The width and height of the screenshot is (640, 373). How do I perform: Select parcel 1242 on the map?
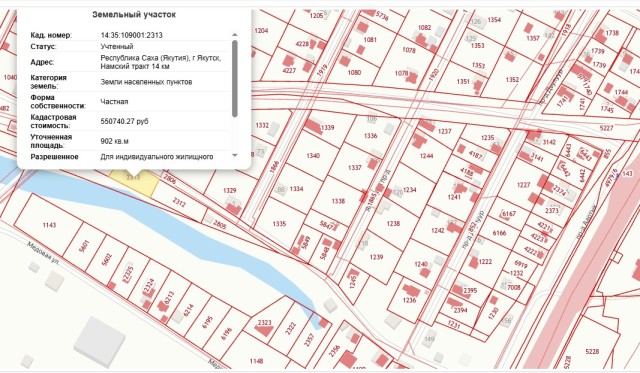coord(438,231)
